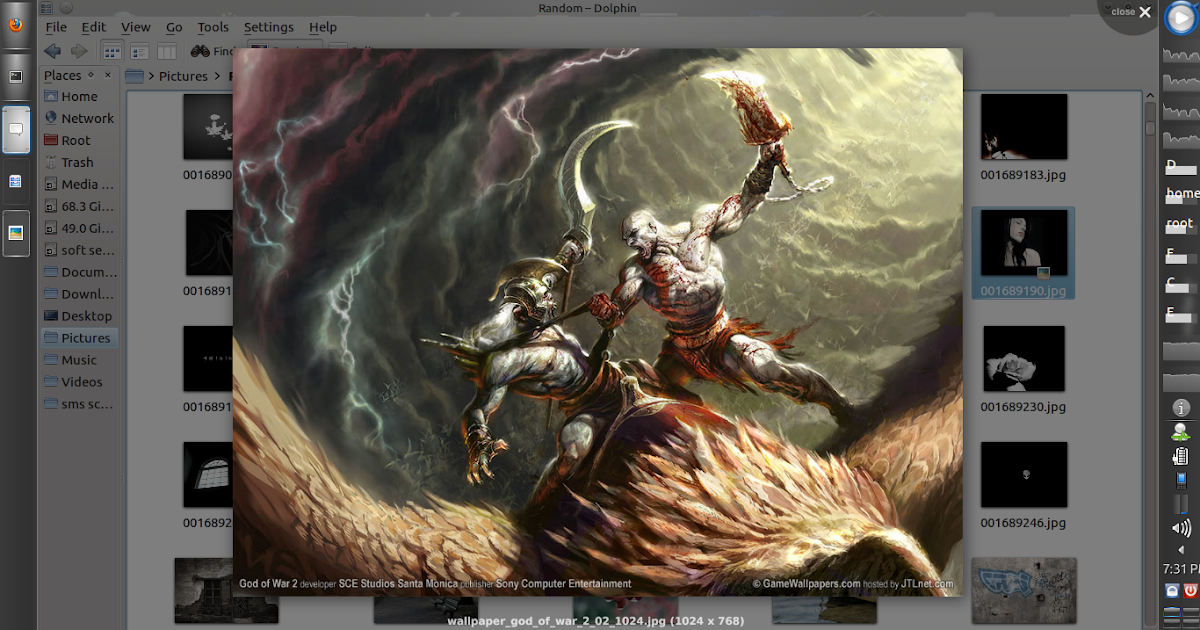Select the 49.0 GiB drive in Places
The width and height of the screenshot is (1200, 630).
click(79, 228)
